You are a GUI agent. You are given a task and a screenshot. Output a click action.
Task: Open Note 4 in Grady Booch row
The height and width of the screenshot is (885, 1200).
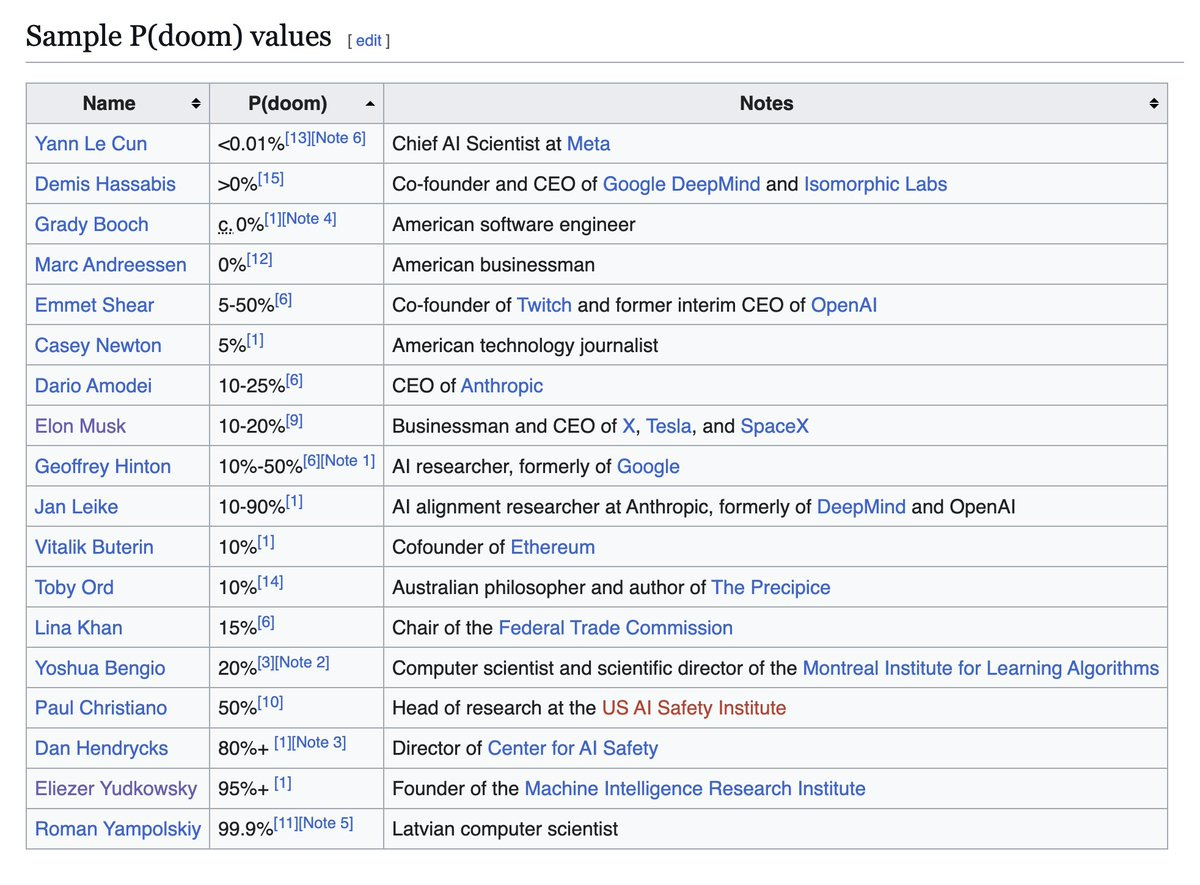tap(309, 218)
